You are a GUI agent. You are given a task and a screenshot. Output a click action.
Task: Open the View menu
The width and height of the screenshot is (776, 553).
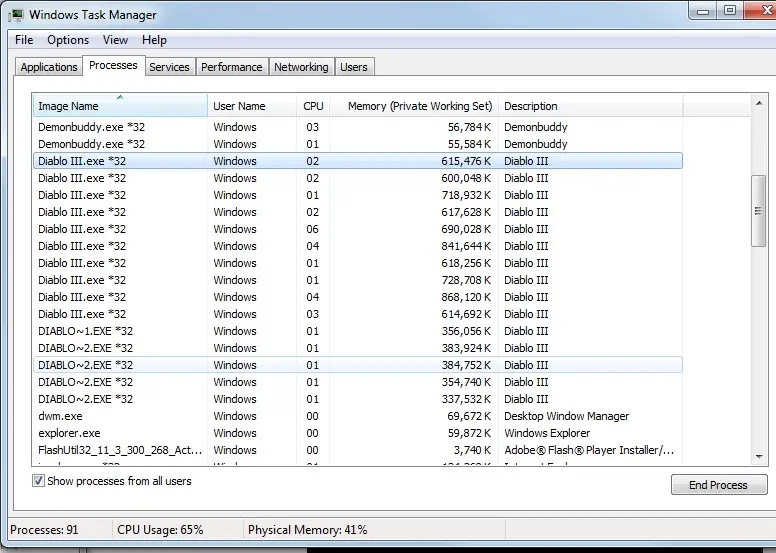(115, 40)
